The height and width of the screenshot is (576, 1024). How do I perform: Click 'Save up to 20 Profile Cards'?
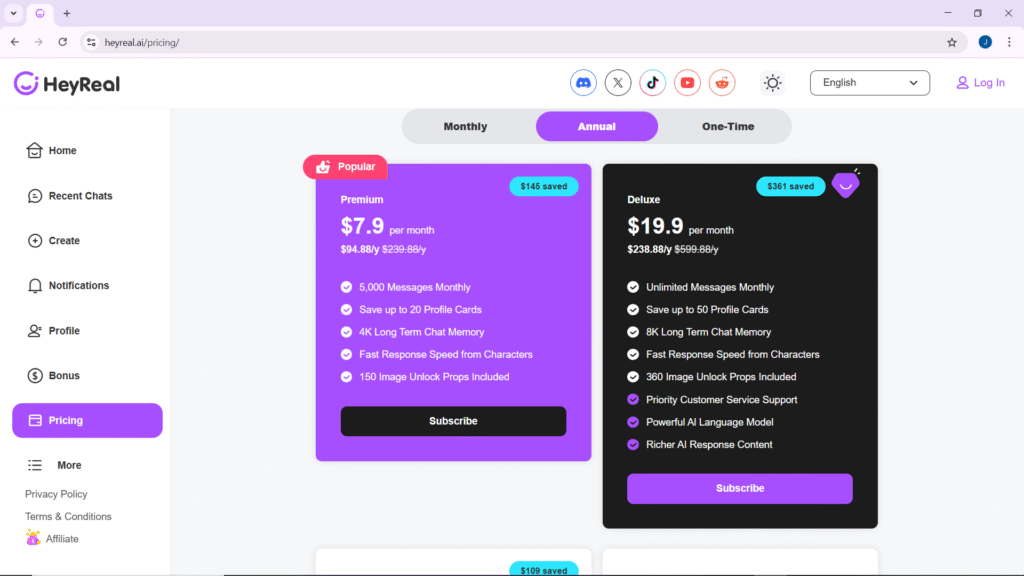(x=421, y=310)
